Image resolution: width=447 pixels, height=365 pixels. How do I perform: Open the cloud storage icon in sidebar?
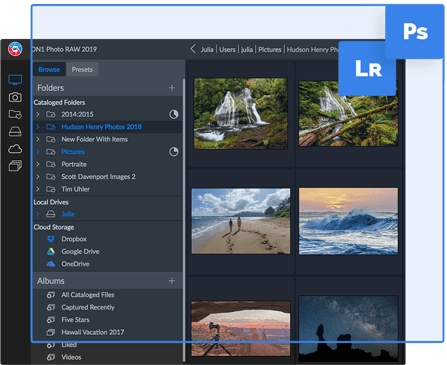point(15,149)
